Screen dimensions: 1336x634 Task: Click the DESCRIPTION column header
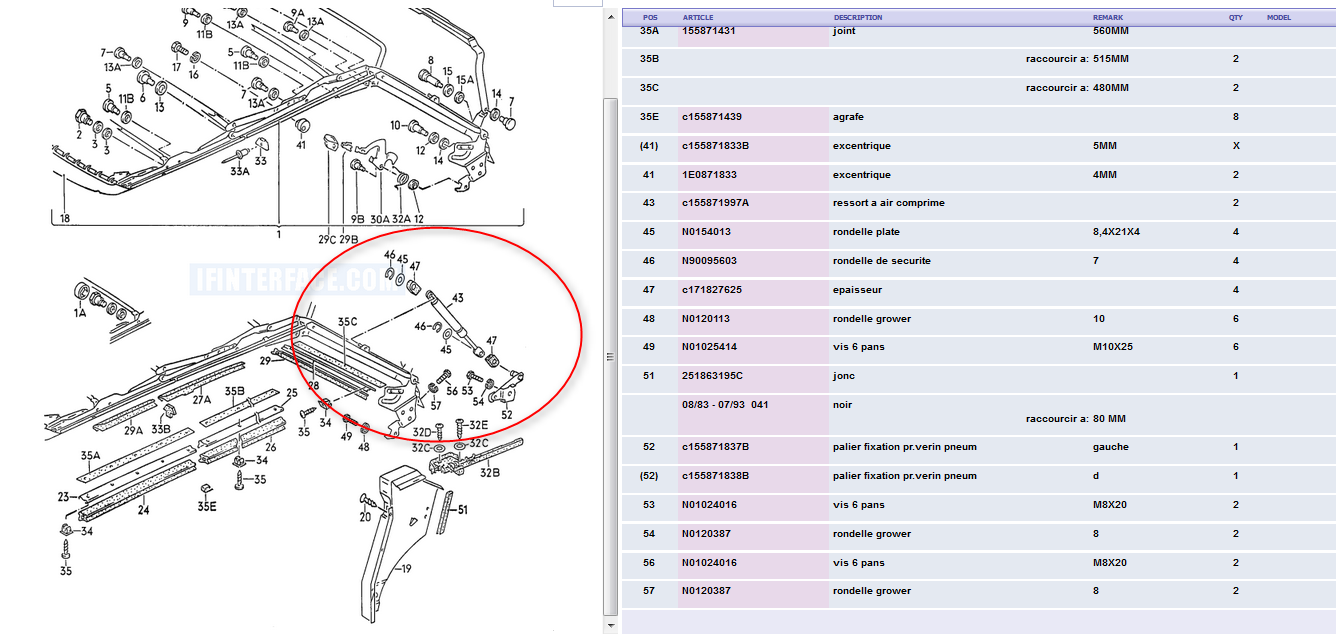pos(858,17)
